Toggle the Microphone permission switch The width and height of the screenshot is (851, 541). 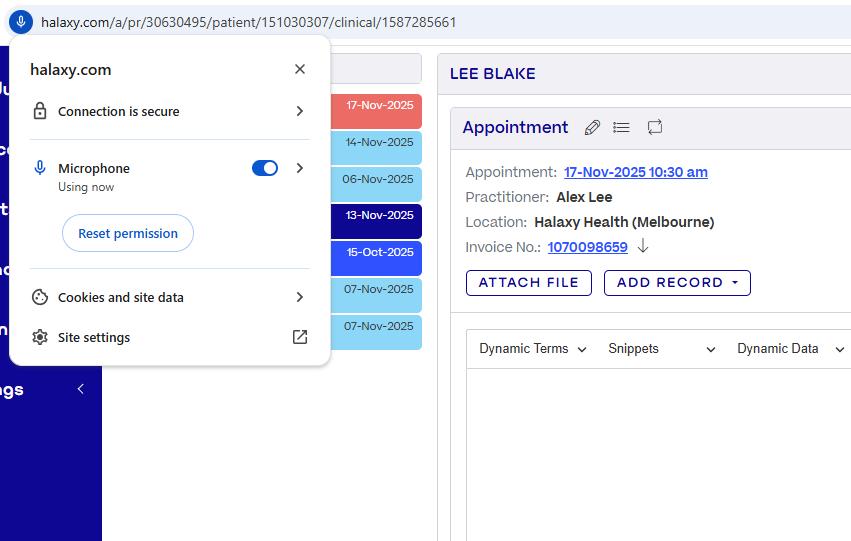(x=265, y=168)
